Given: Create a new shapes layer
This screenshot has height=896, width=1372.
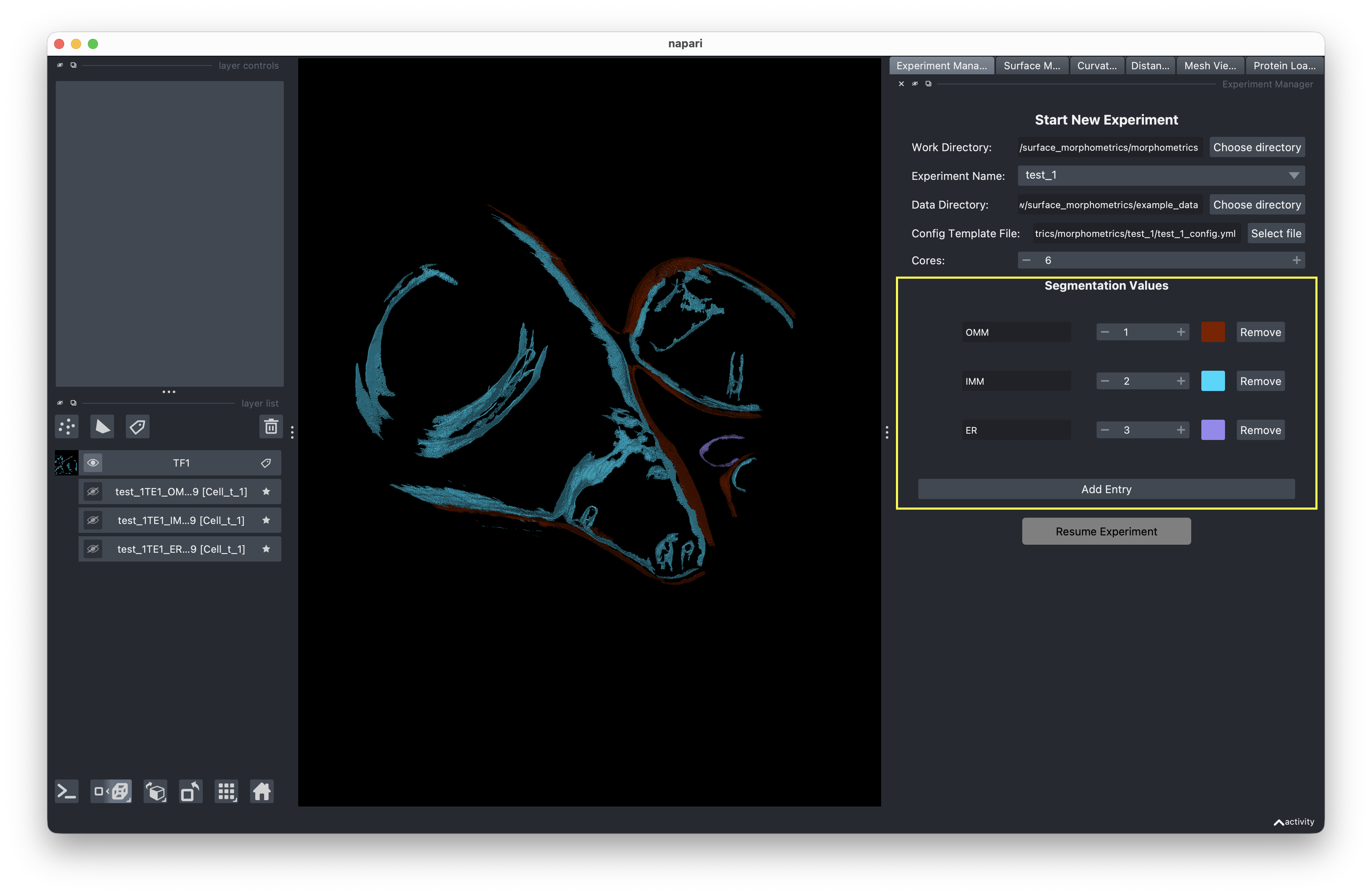Looking at the screenshot, I should pyautogui.click(x=103, y=427).
